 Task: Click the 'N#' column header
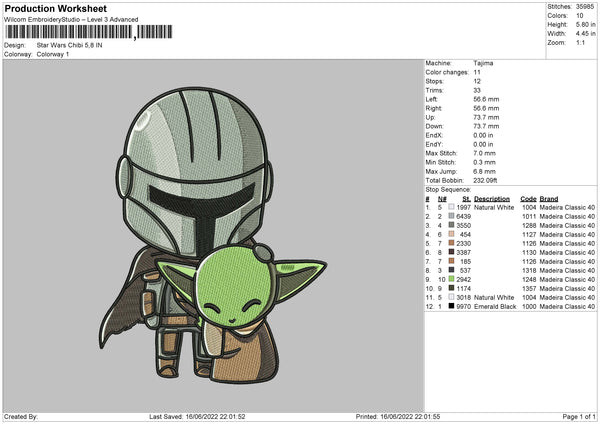tap(442, 199)
